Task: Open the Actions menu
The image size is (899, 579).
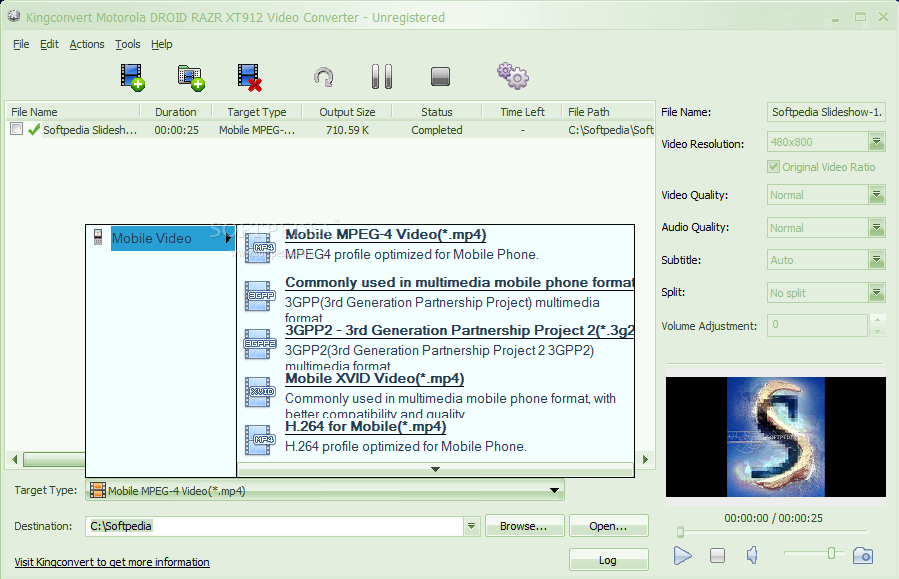Action: pyautogui.click(x=87, y=44)
